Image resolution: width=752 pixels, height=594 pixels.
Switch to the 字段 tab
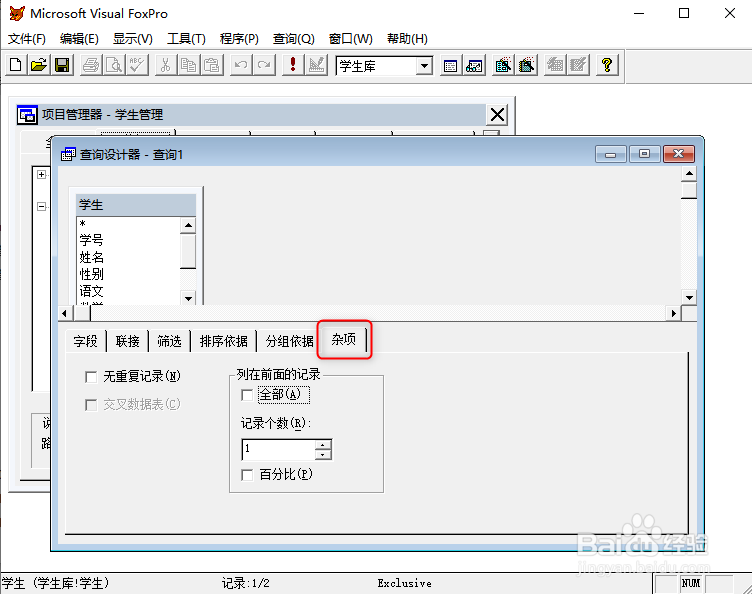pos(85,341)
